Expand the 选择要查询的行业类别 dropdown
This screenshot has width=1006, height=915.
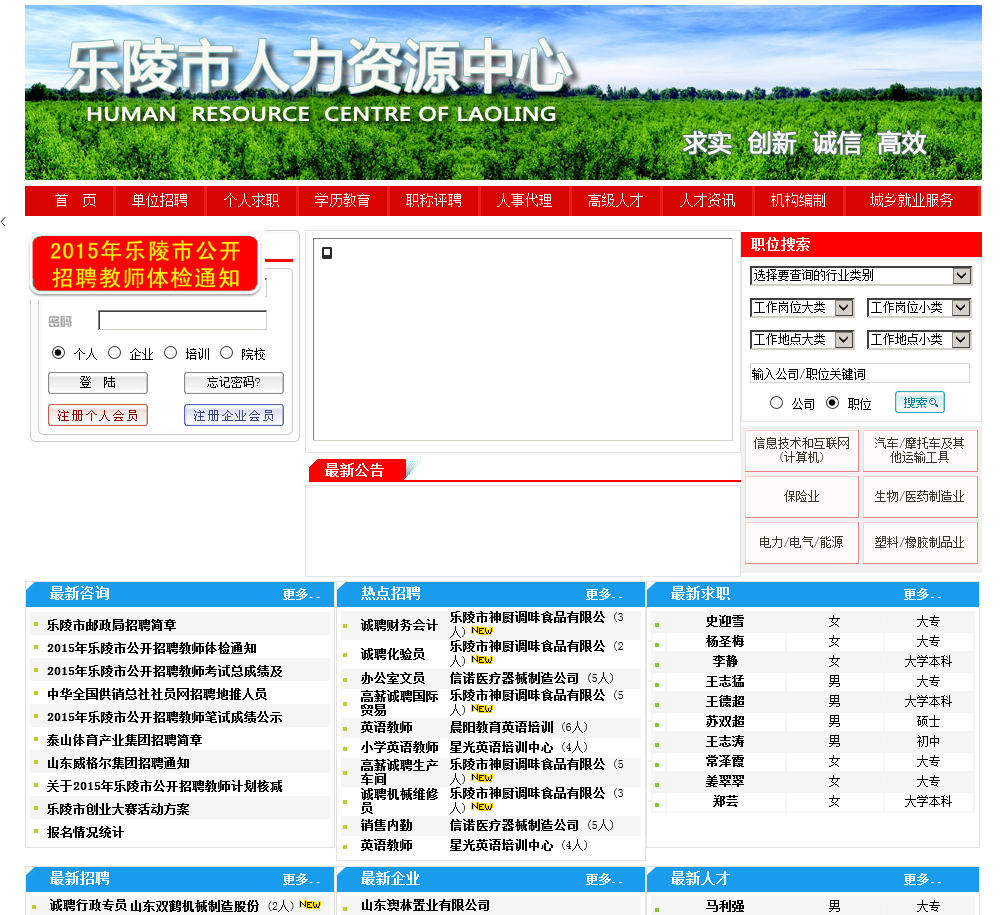click(860, 276)
